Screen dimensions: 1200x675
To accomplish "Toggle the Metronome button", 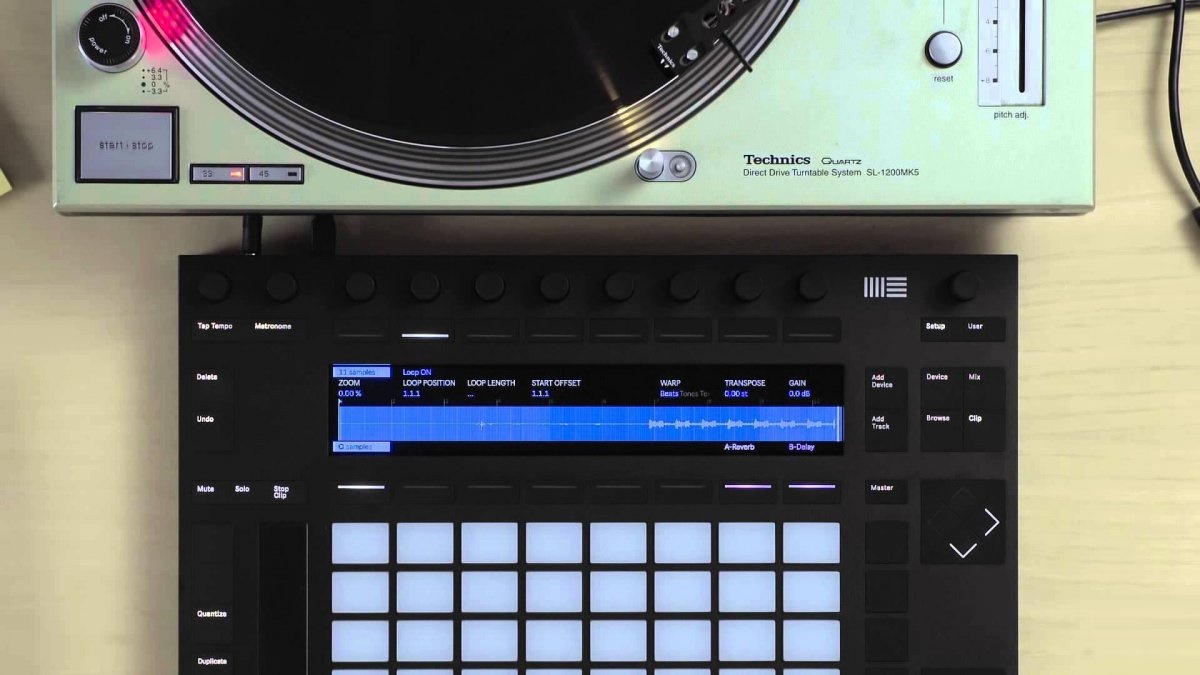I will pyautogui.click(x=272, y=327).
